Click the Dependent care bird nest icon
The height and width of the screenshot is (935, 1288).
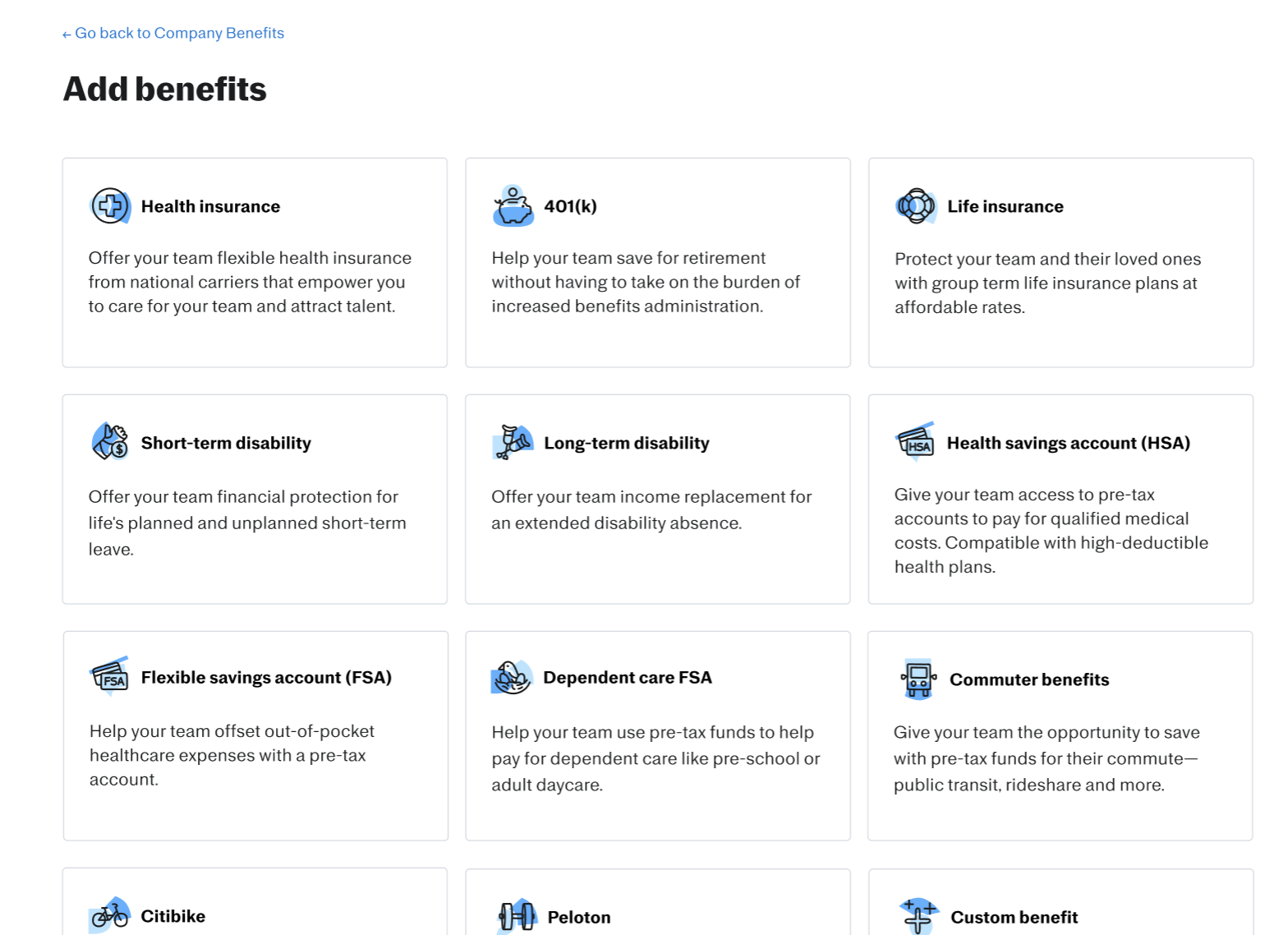pos(513,678)
